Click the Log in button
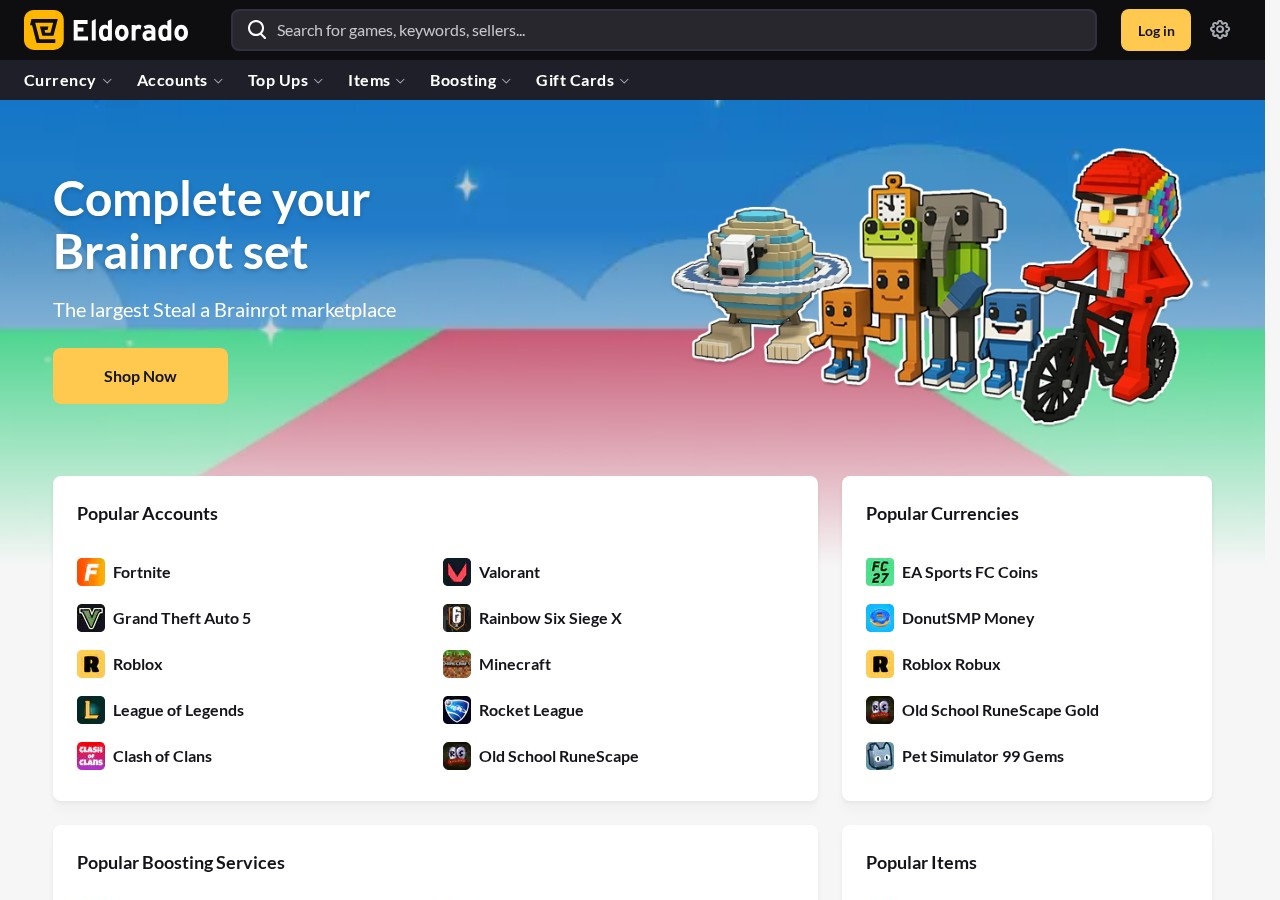 point(1156,30)
